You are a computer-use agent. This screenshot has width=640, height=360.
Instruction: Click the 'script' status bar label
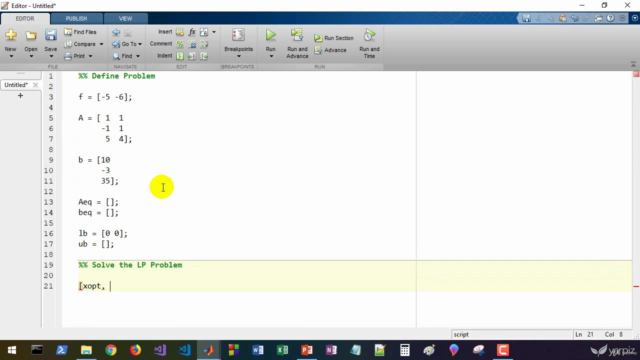[x=461, y=334]
